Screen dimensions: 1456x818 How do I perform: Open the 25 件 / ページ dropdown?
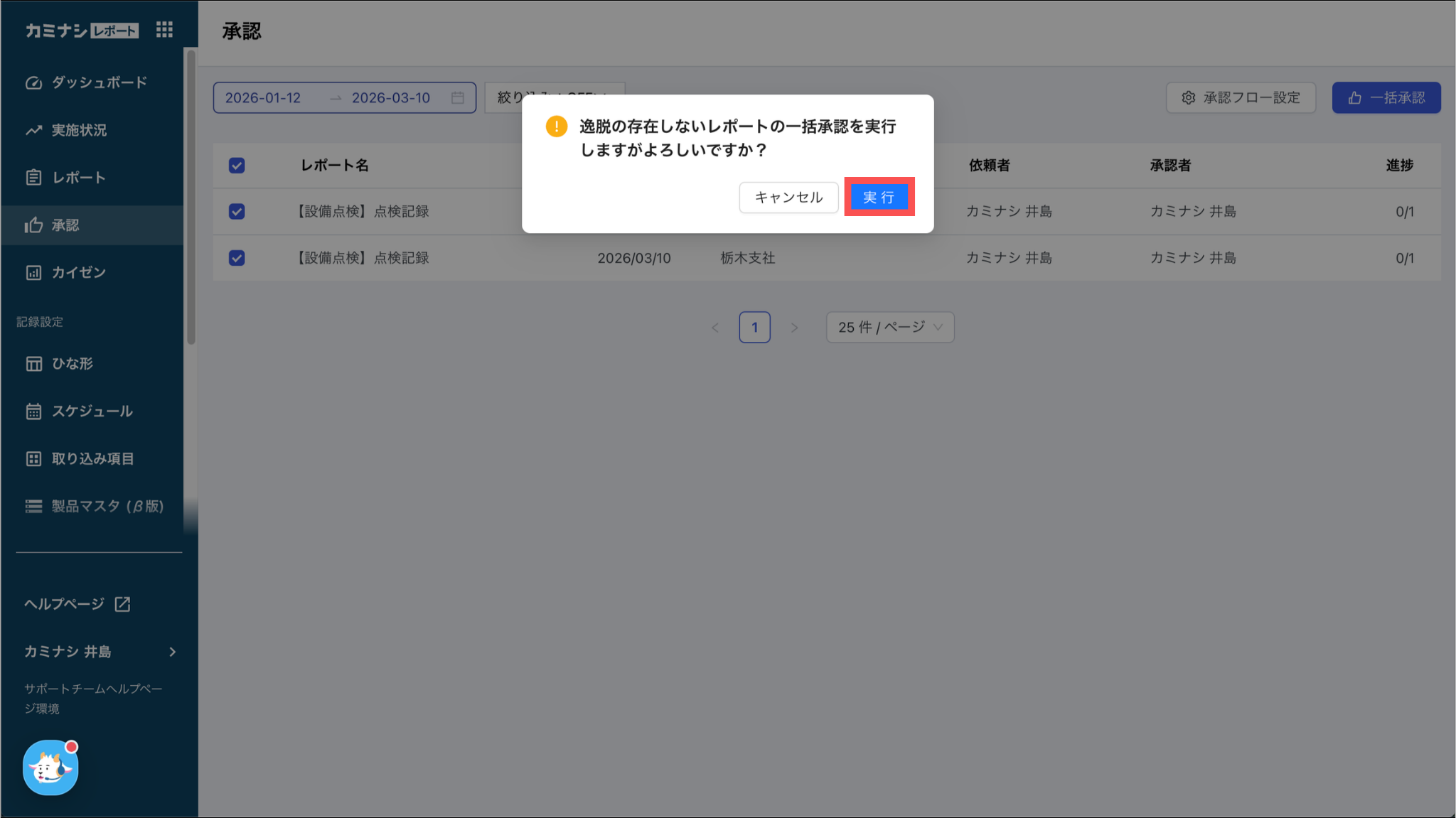[889, 328]
